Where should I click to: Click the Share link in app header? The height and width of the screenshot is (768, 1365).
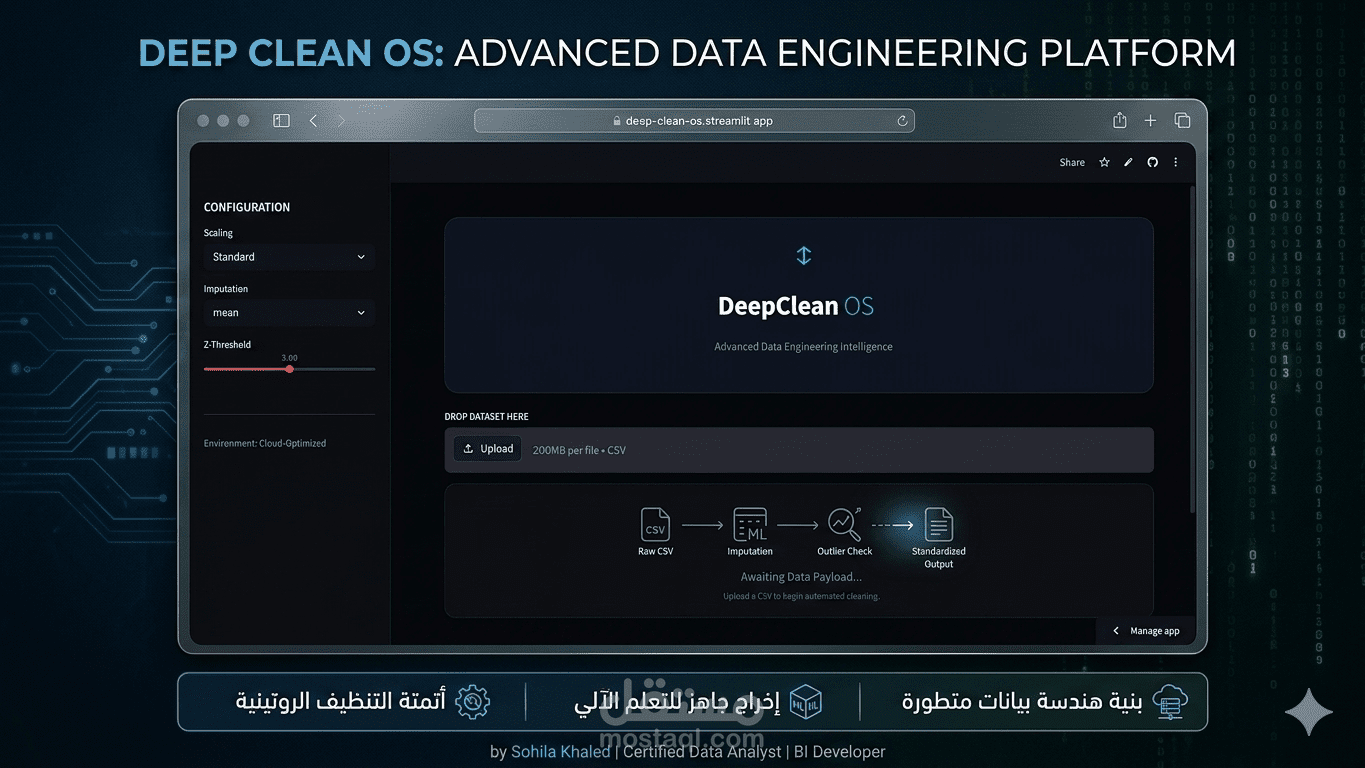click(x=1072, y=162)
